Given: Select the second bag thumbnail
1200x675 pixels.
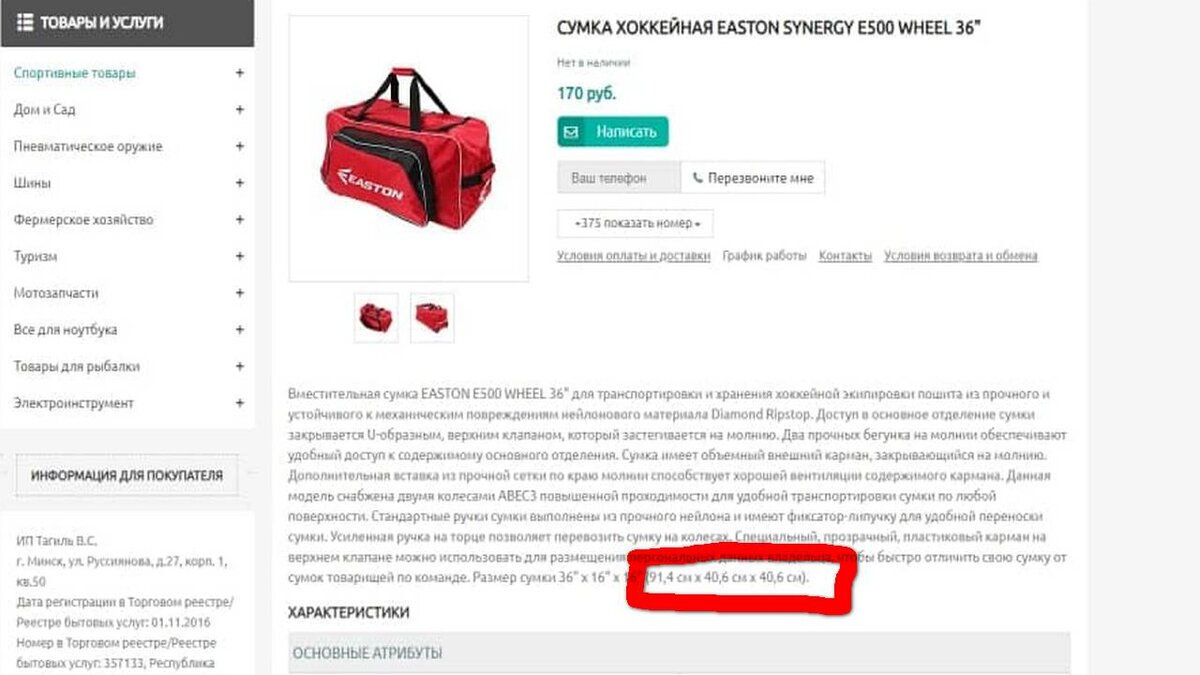Looking at the screenshot, I should (432, 318).
